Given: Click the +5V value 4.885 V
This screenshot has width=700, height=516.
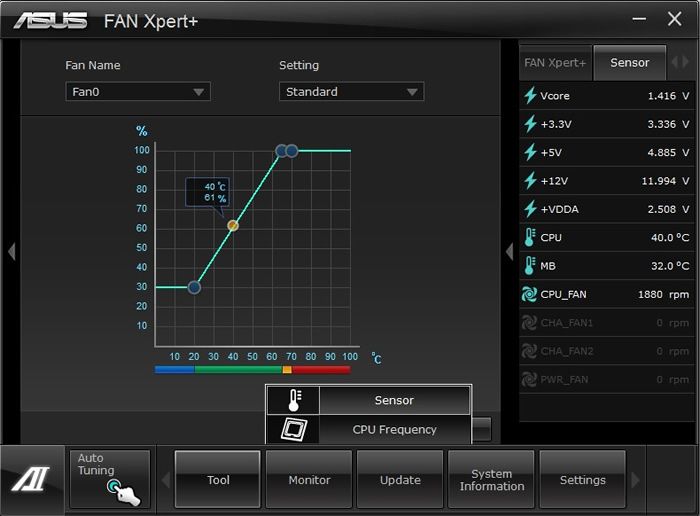Looking at the screenshot, I should 668,152.
